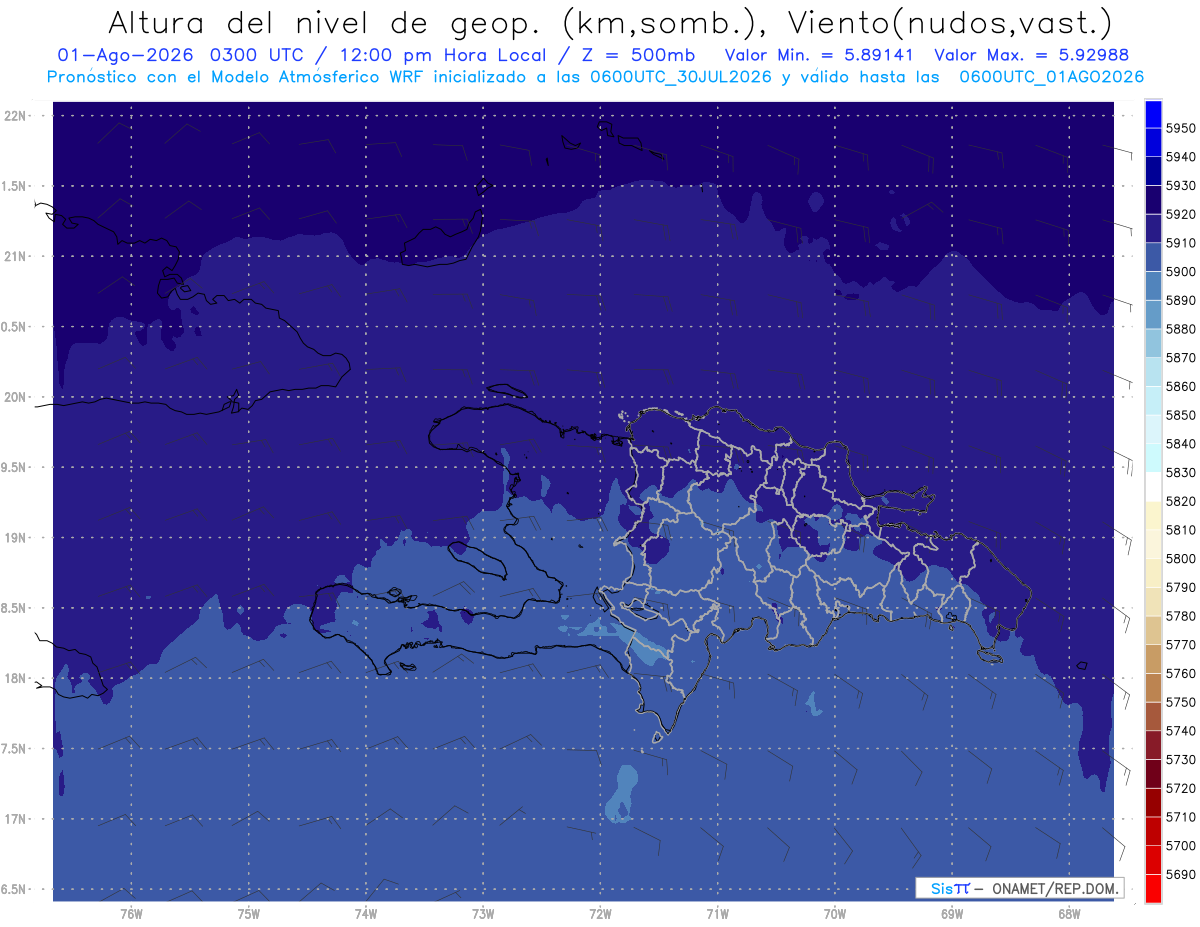Click the 1.5N latitude axis label
The width and height of the screenshot is (1200, 927).
(x=14, y=186)
